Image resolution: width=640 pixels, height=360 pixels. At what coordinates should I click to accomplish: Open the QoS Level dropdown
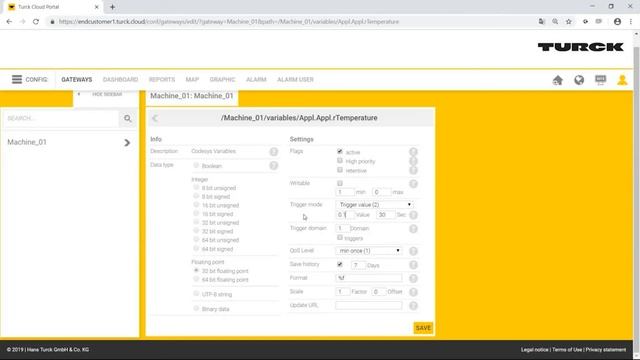[369, 251]
